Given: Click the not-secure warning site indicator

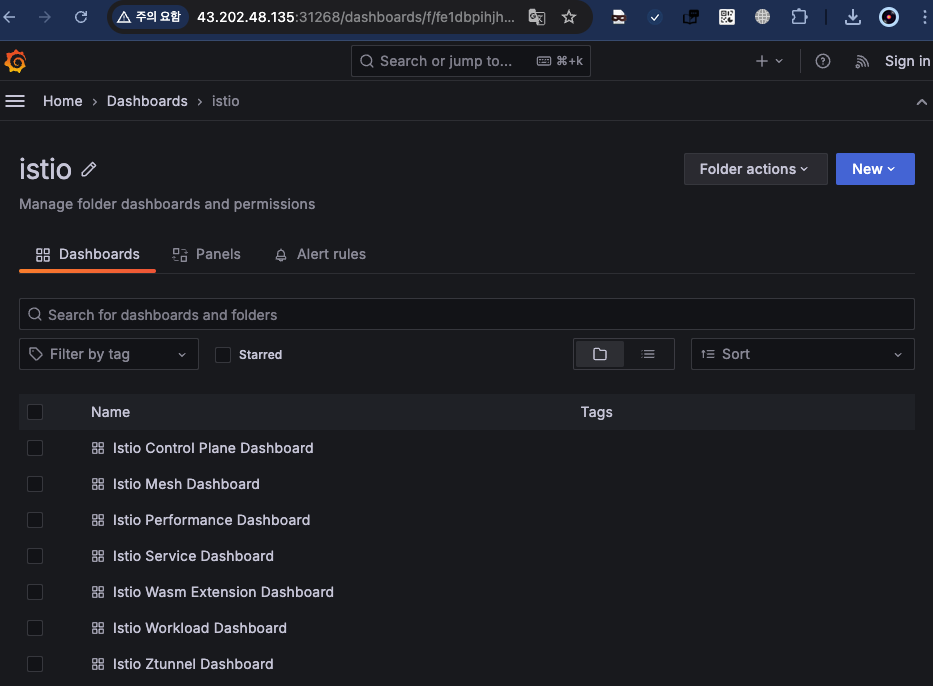Looking at the screenshot, I should (x=149, y=17).
